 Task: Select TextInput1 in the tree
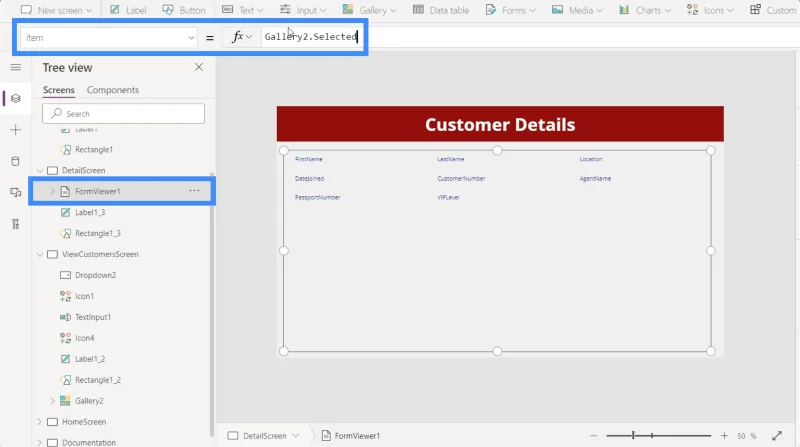(x=93, y=317)
